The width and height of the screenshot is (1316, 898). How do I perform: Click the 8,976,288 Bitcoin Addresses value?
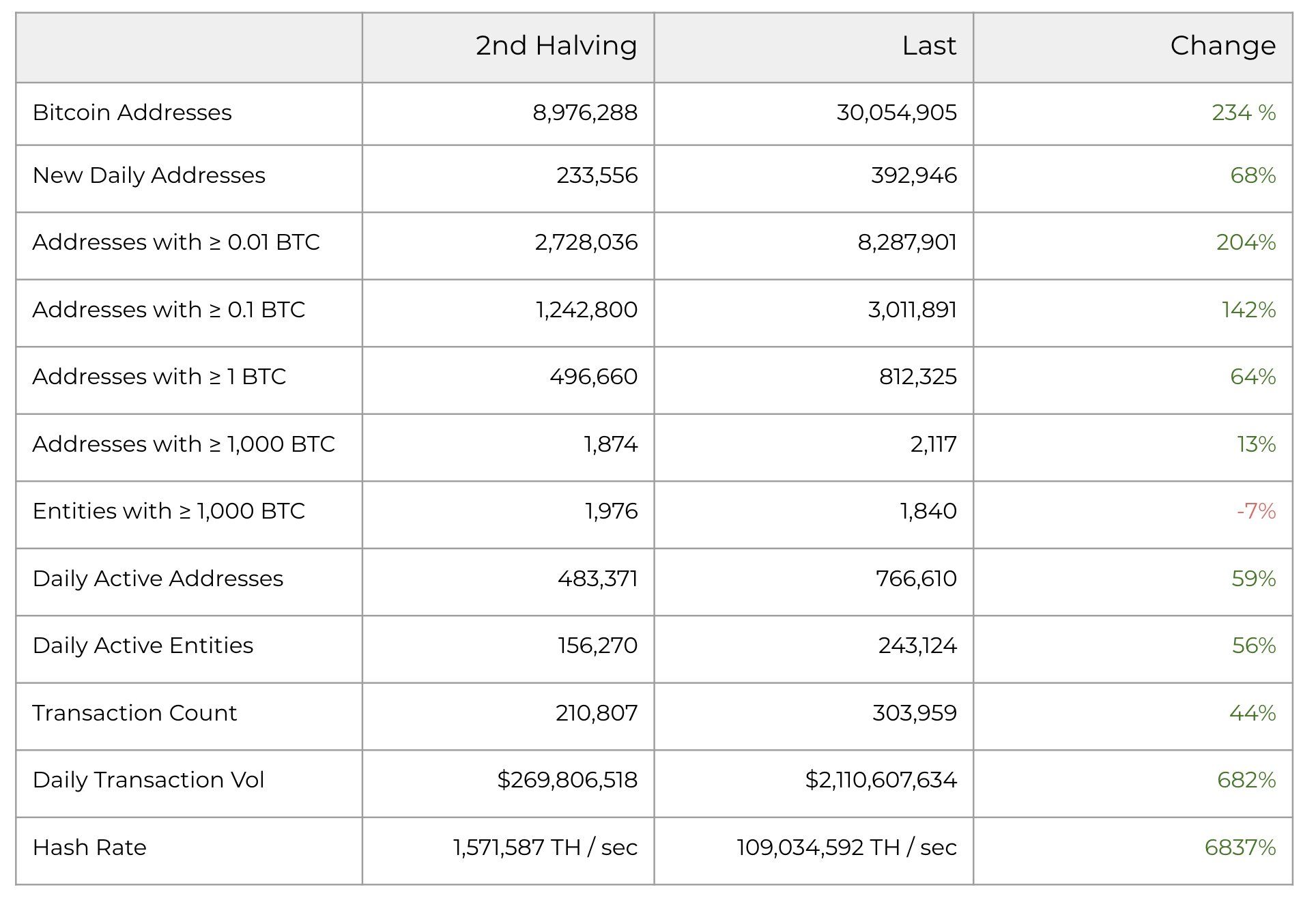[x=584, y=113]
